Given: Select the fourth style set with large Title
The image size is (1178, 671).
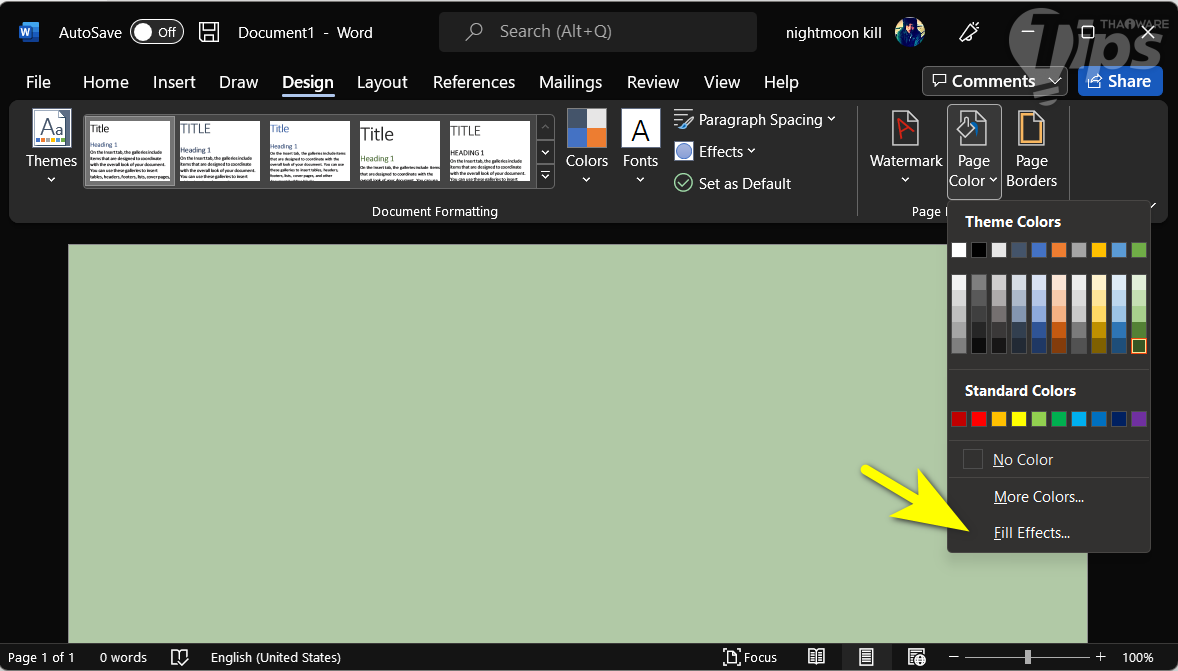Looking at the screenshot, I should [400, 150].
